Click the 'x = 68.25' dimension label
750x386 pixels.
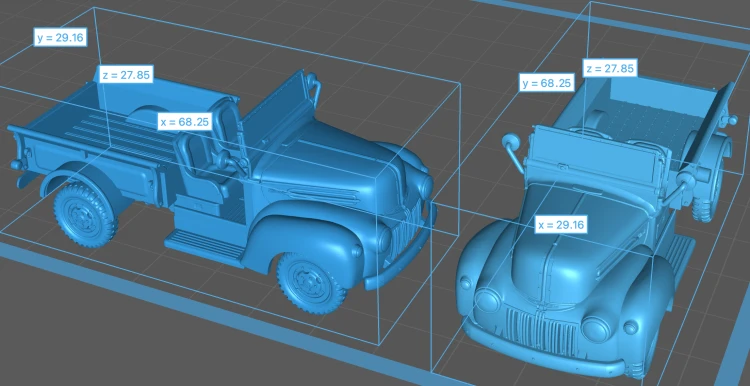185,121
